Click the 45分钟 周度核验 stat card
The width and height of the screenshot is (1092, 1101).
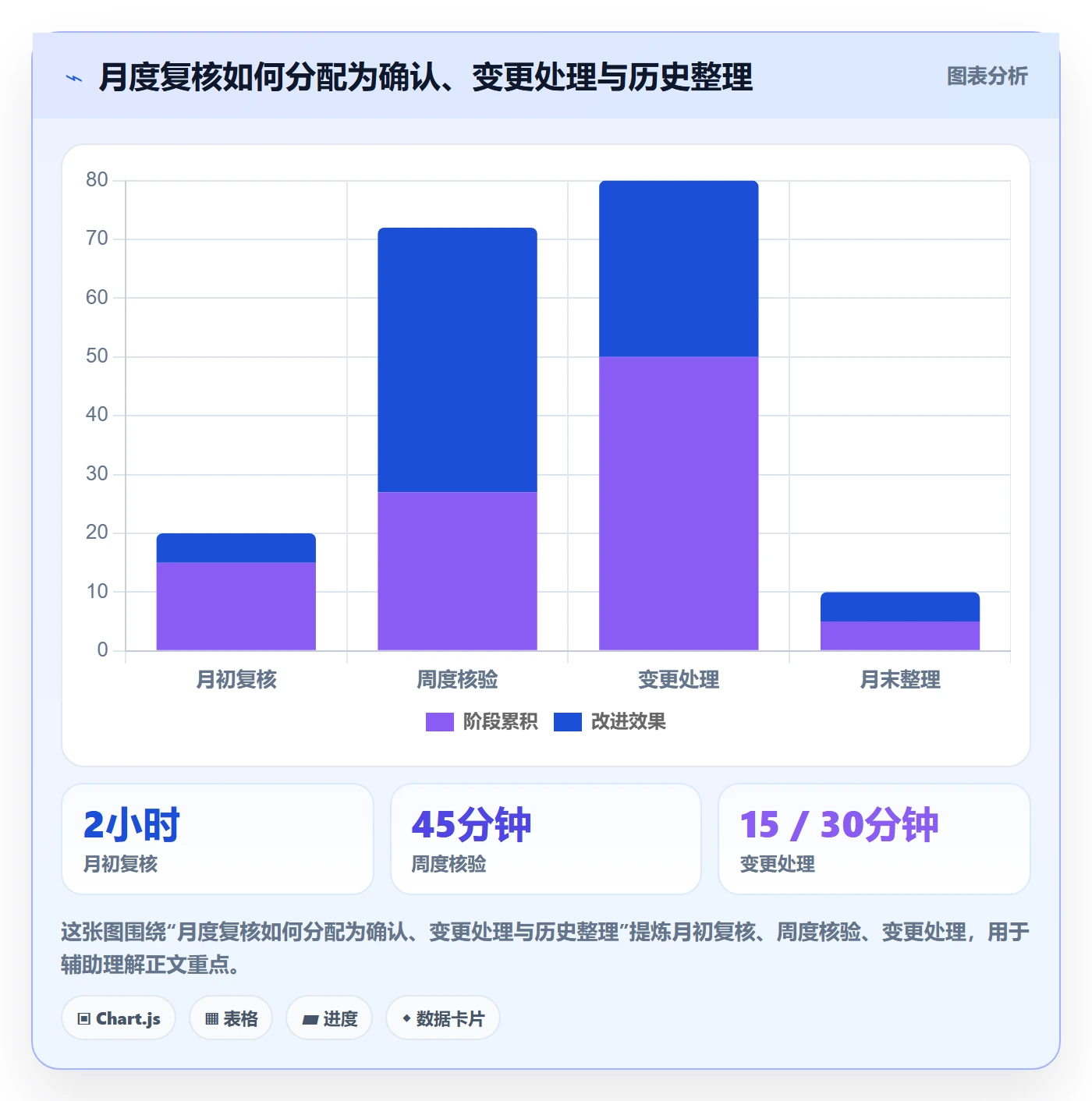pyautogui.click(x=546, y=839)
